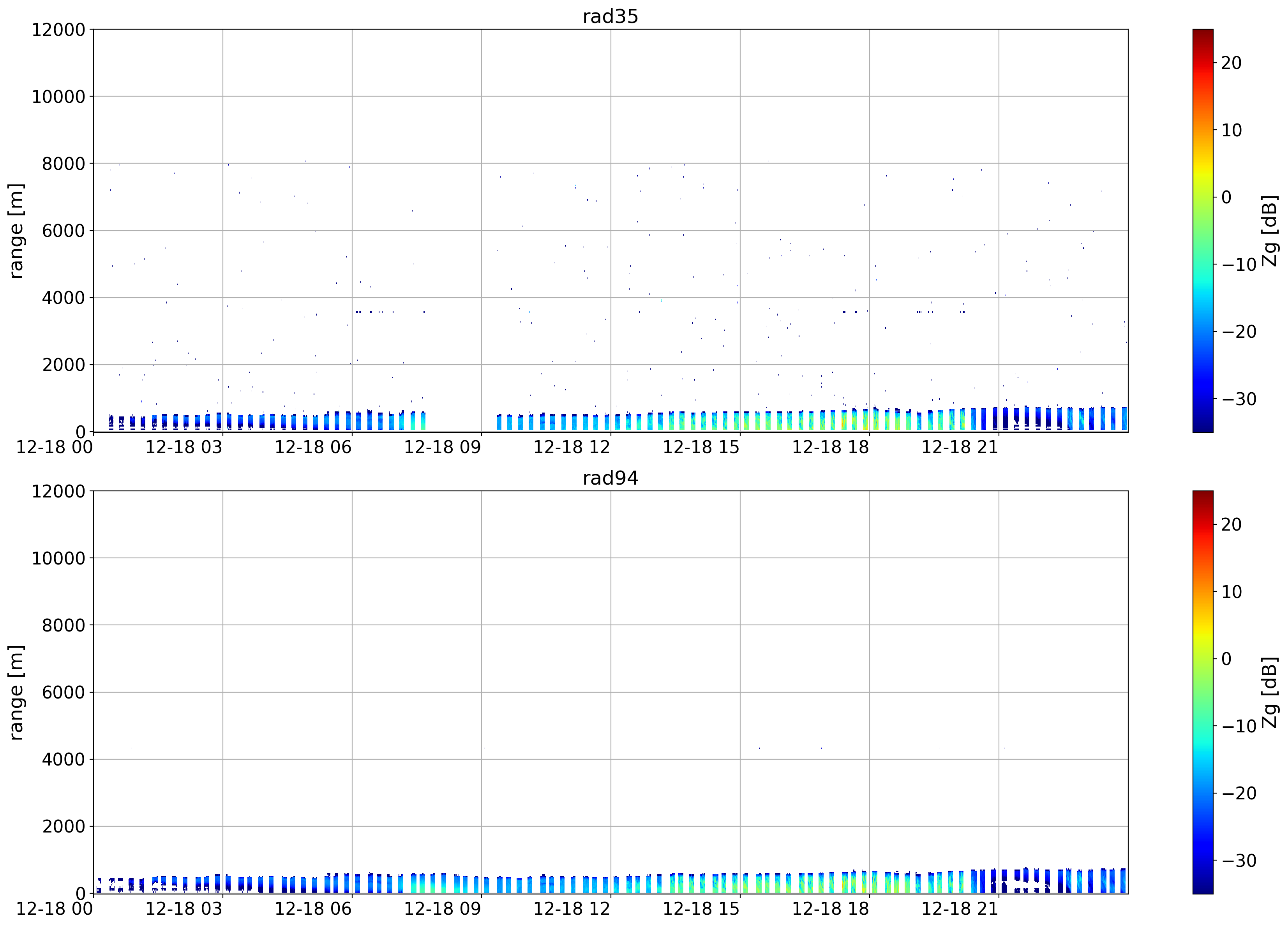
Task: Click the −10 tick on rad35 colorbar
Action: tap(1239, 265)
